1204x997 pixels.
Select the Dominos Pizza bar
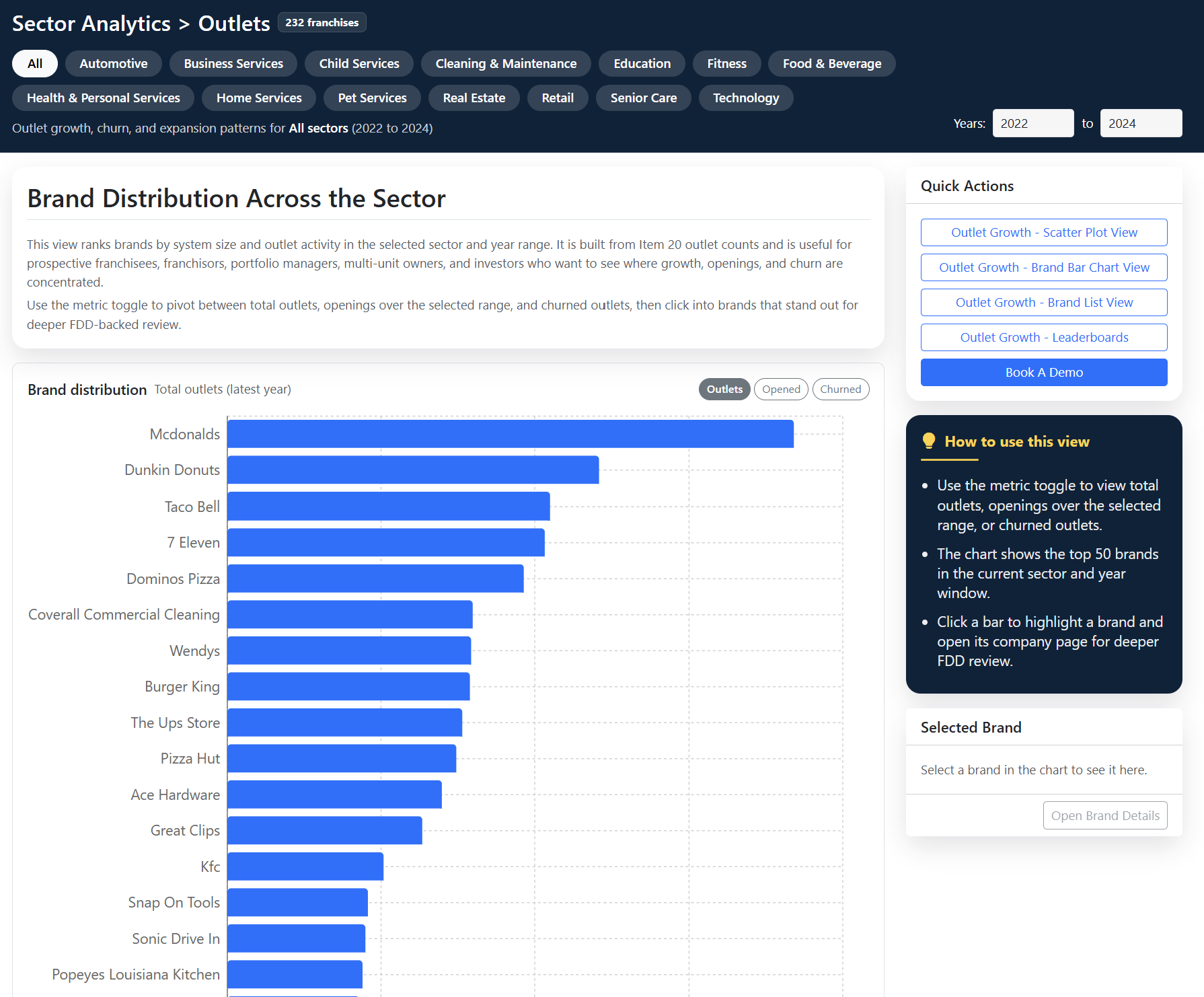[375, 579]
